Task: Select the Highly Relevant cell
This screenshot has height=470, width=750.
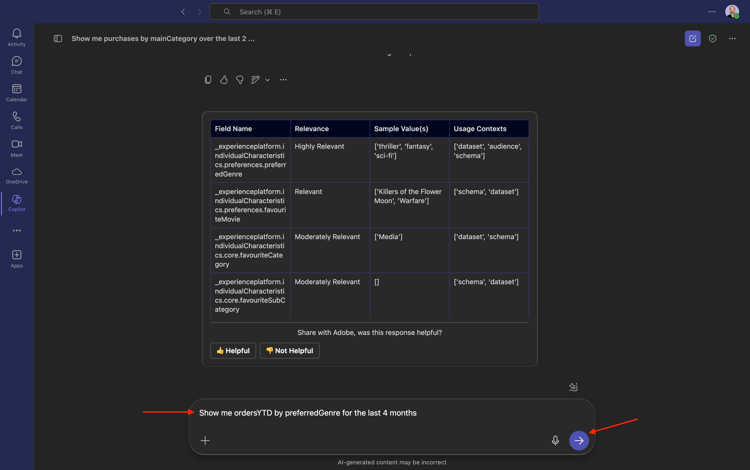Action: click(330, 160)
